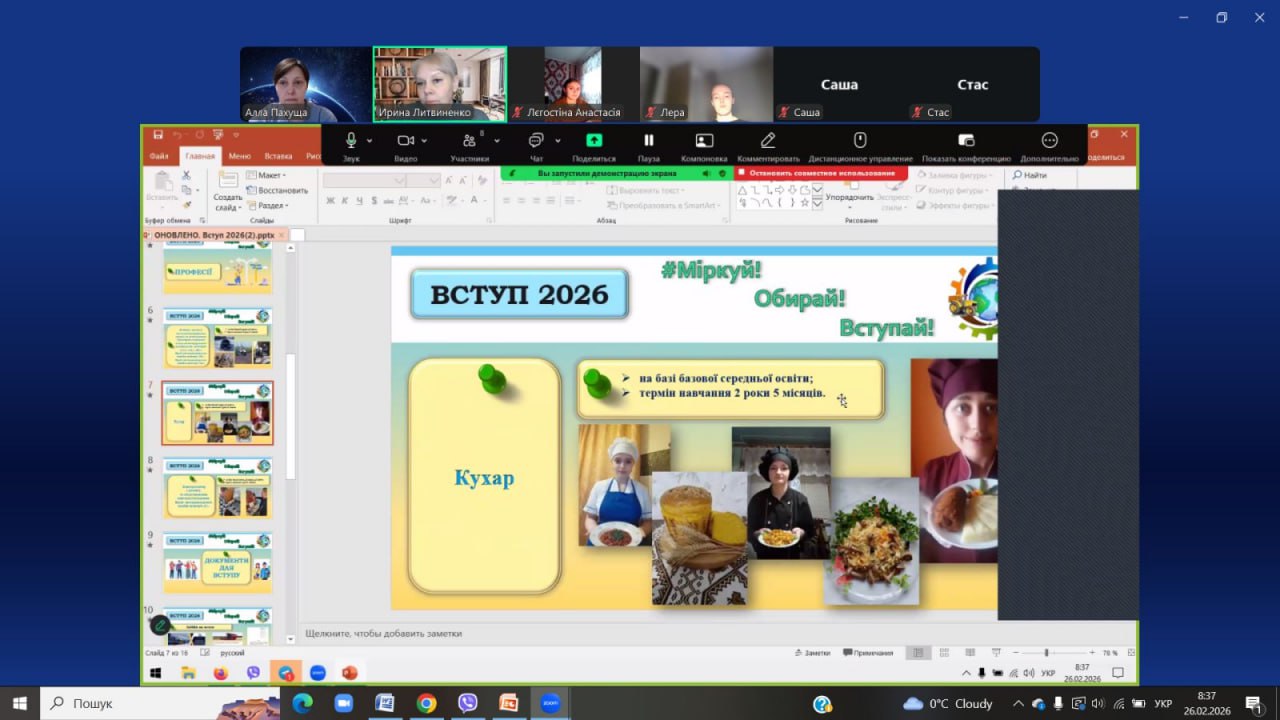Viewport: 1280px width, 720px height.
Task: Open the Дополнительно more options icon
Action: coord(1049,141)
